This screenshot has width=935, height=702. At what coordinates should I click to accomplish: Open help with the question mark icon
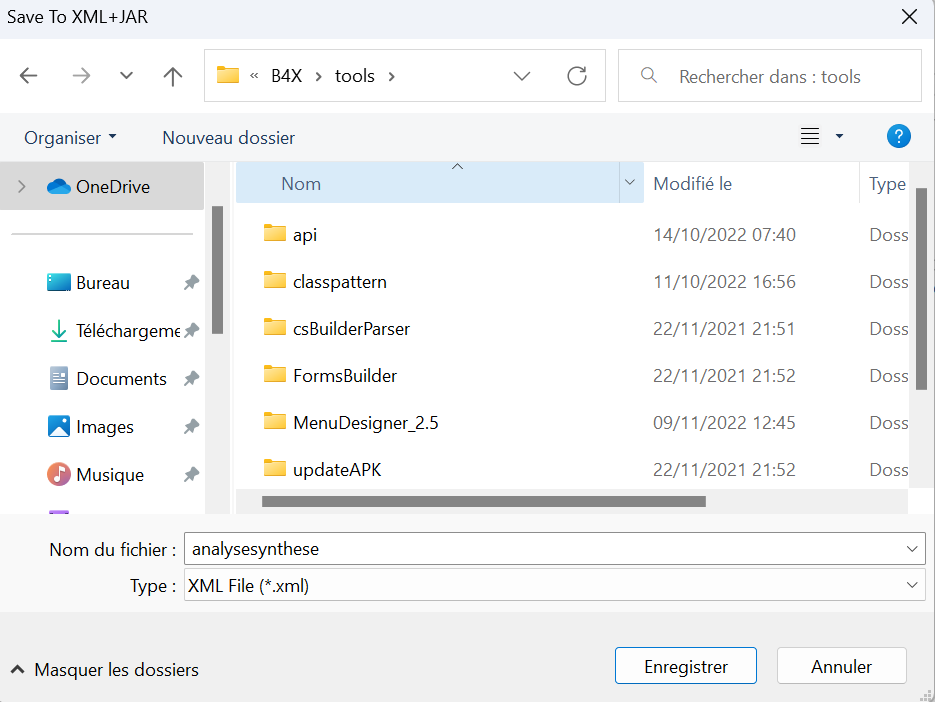point(899,137)
